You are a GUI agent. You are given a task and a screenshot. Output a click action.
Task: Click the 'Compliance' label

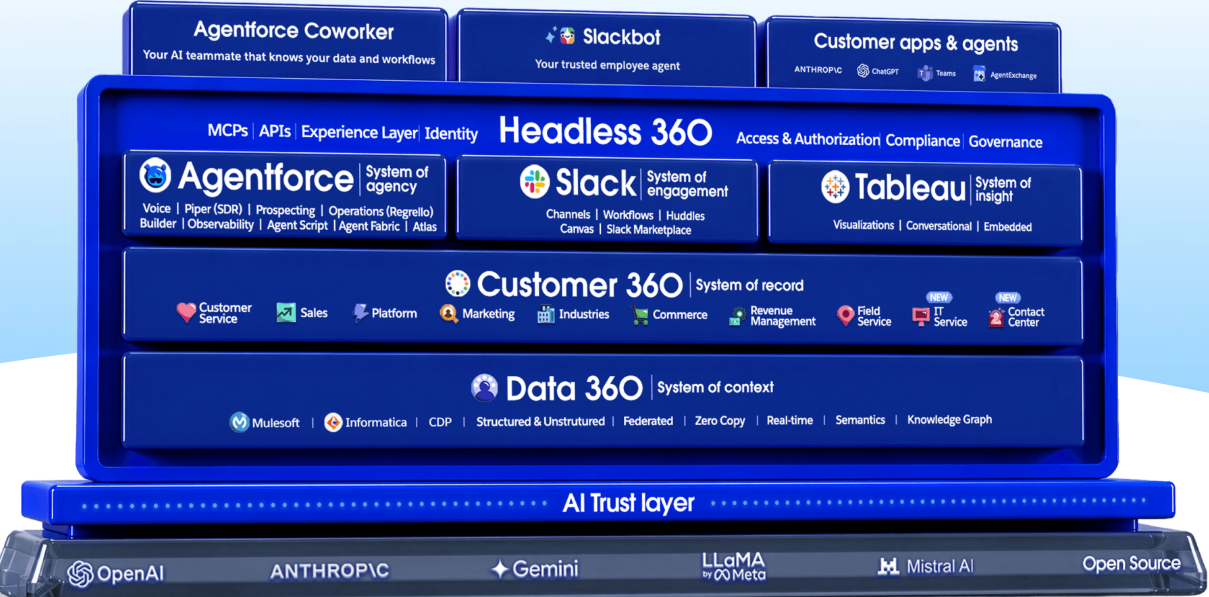923,141
